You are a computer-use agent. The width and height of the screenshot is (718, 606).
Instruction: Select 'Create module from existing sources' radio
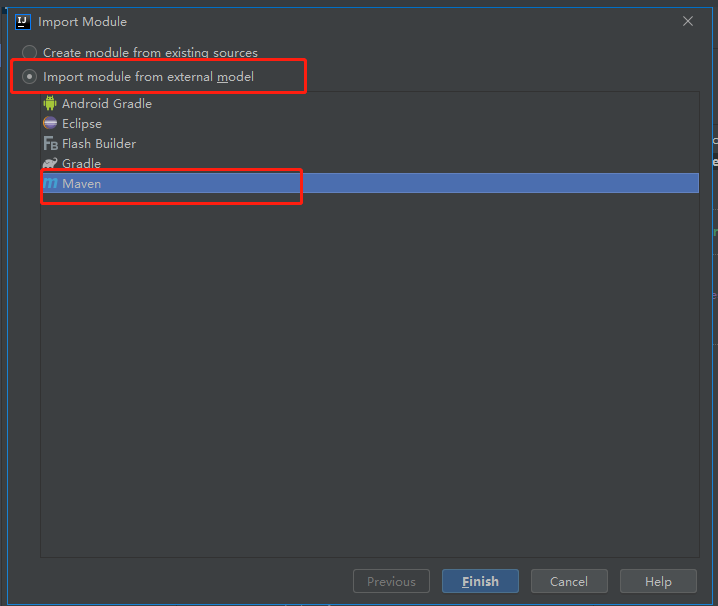(x=29, y=52)
